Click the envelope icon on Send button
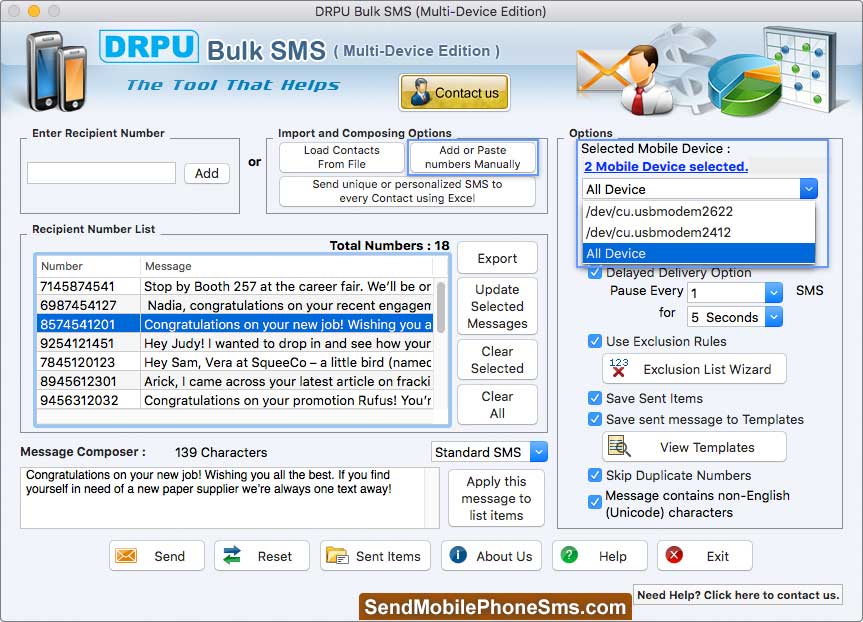Screen dimensions: 863x622 (126, 555)
